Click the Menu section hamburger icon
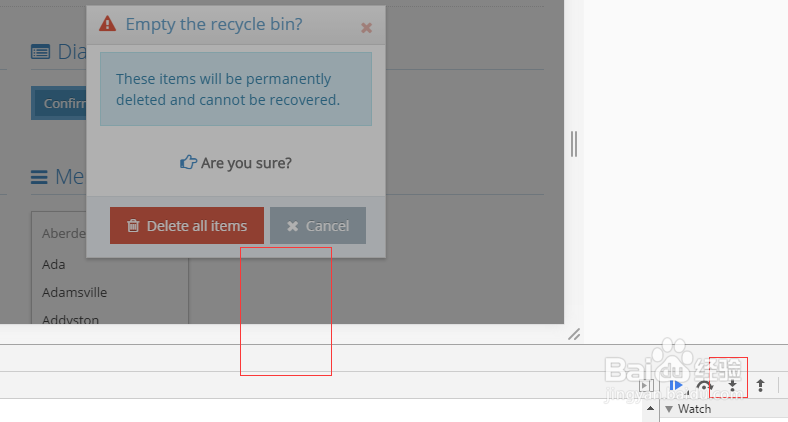This screenshot has height=422, width=788. coord(40,177)
